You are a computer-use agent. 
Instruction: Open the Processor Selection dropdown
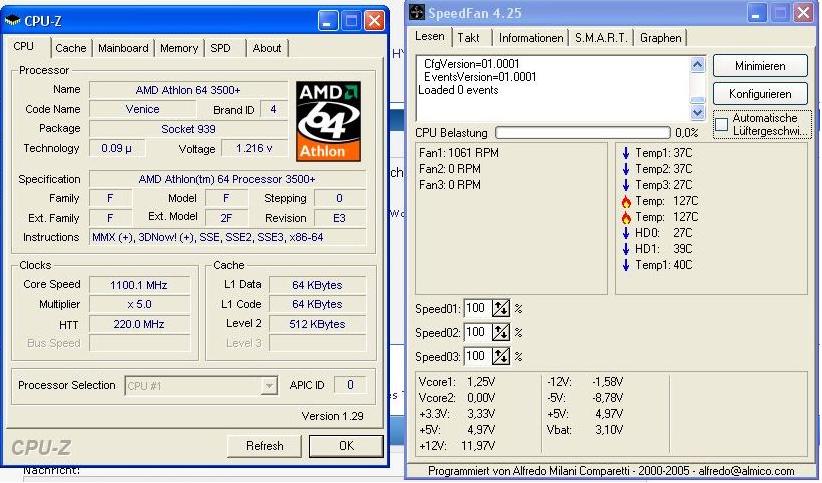coord(268,386)
